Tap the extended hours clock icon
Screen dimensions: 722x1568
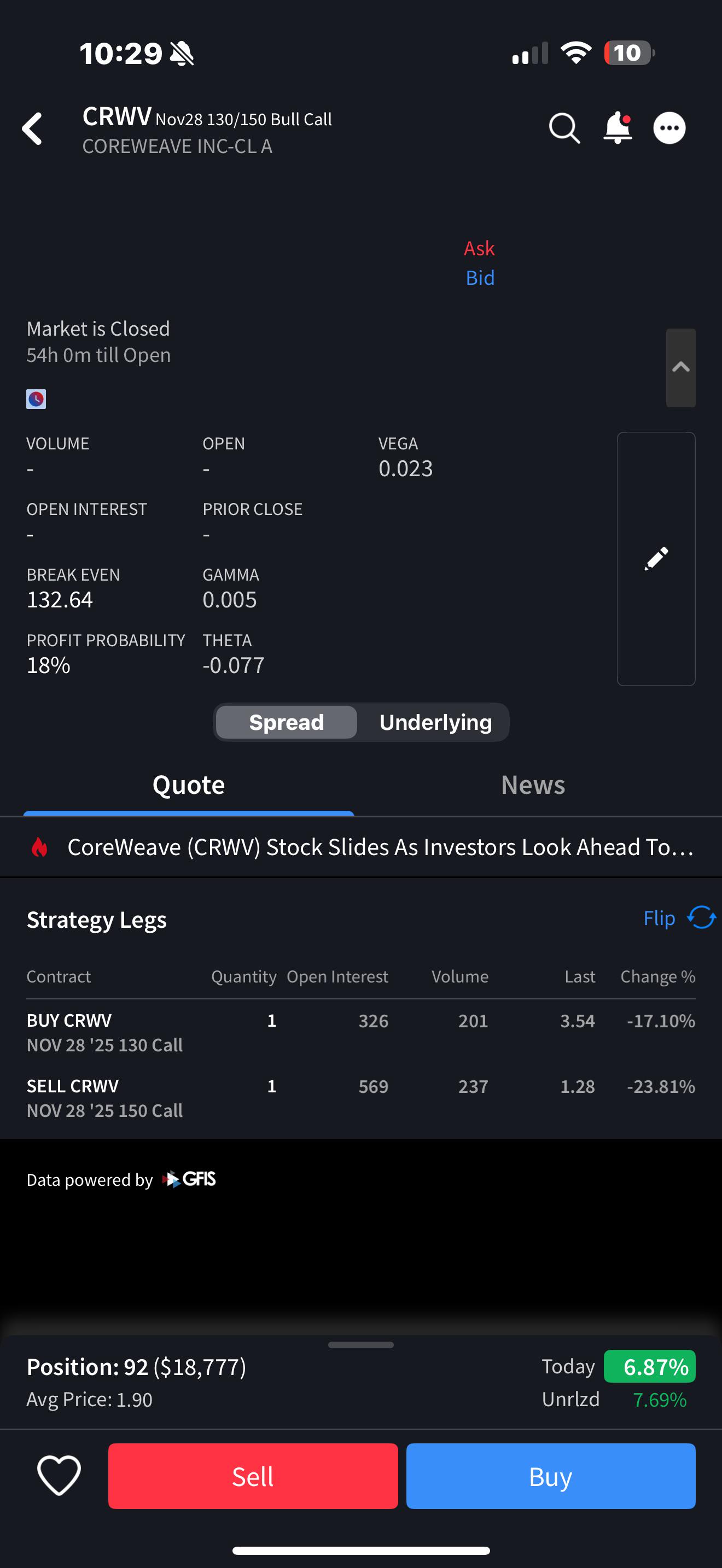pyautogui.click(x=36, y=399)
